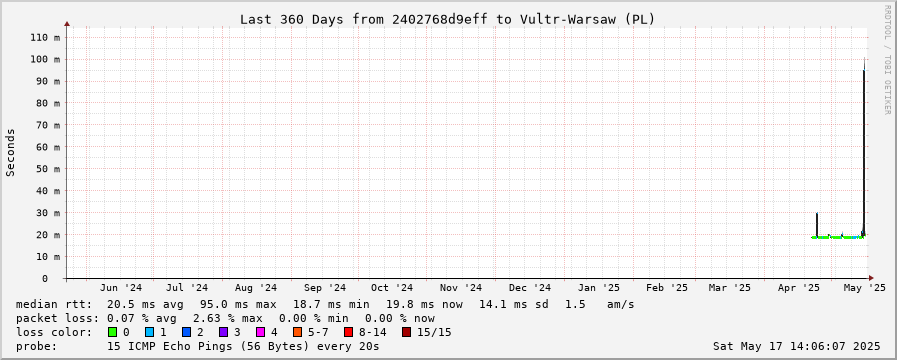Click the dark red 15/15 swatch
The width and height of the screenshot is (897, 360).
pyautogui.click(x=406, y=332)
